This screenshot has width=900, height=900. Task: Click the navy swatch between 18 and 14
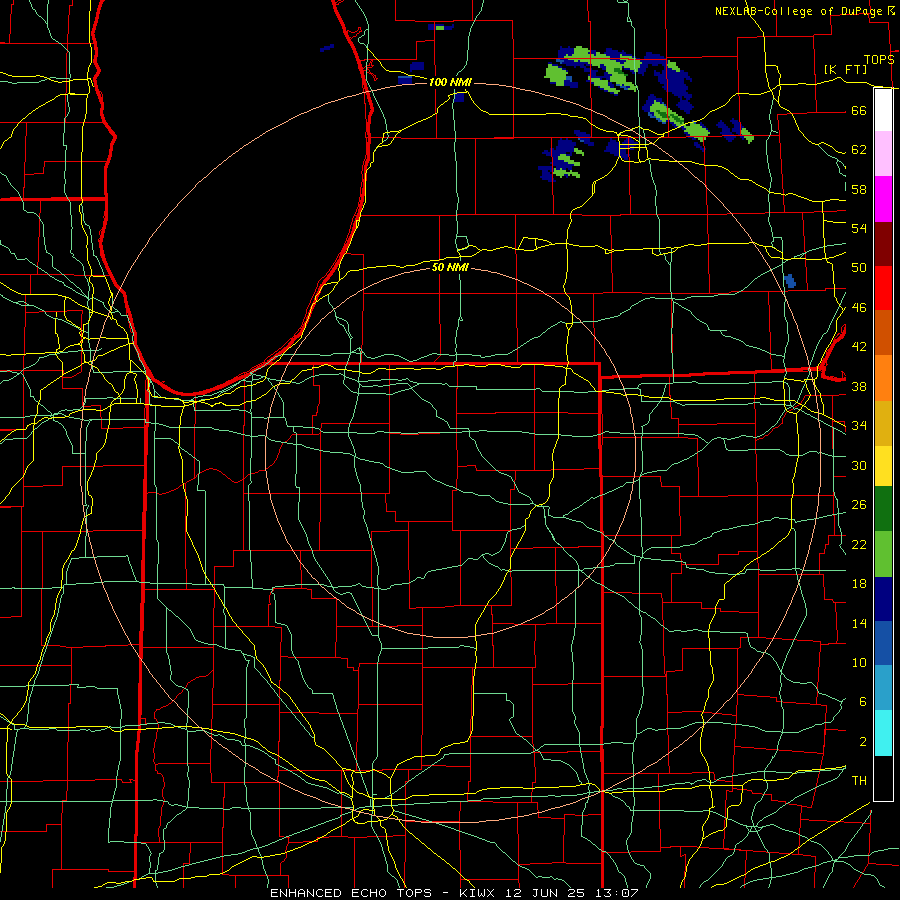(883, 599)
